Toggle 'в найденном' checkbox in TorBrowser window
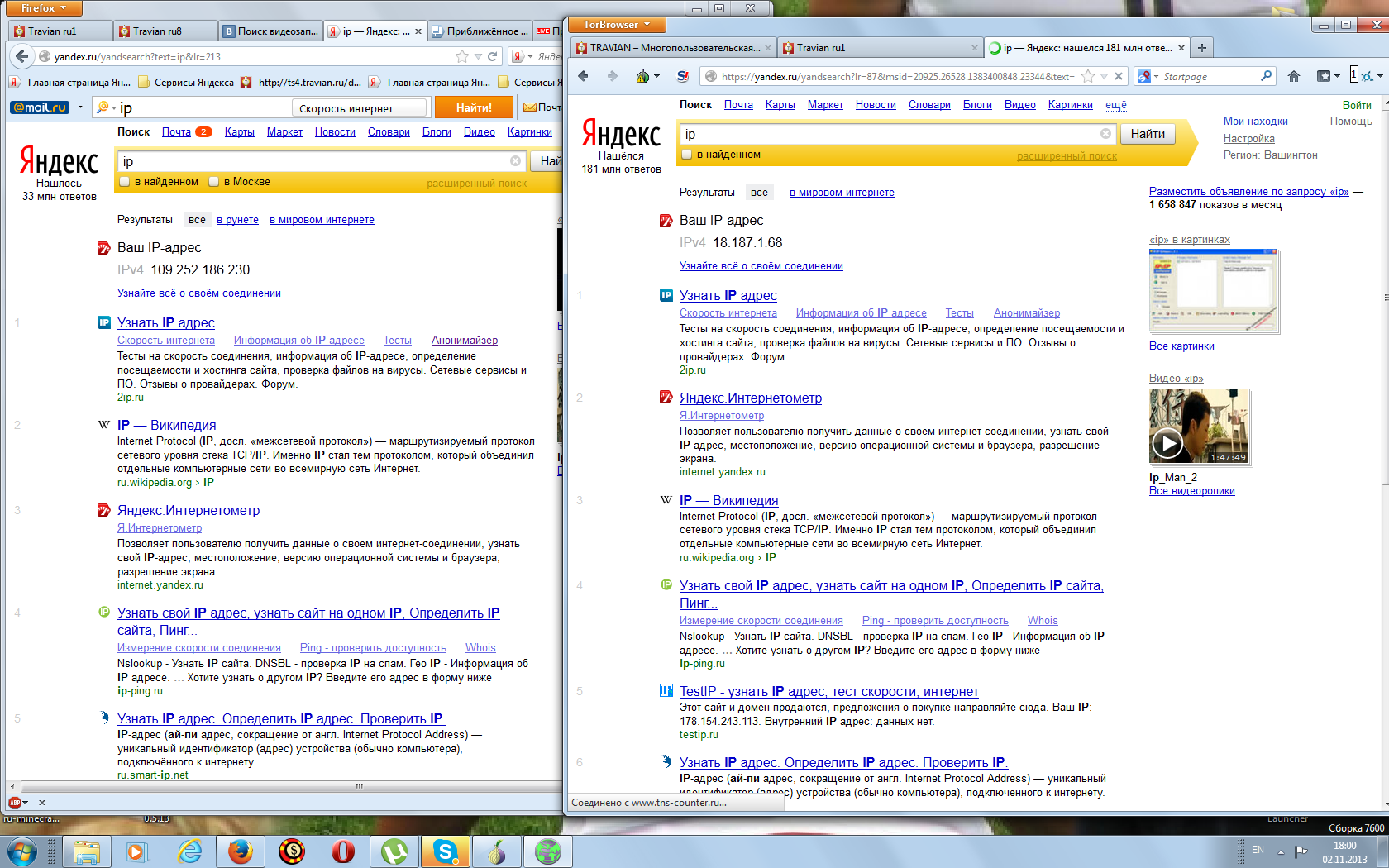This screenshot has height=868, width=1389. pyautogui.click(x=686, y=155)
